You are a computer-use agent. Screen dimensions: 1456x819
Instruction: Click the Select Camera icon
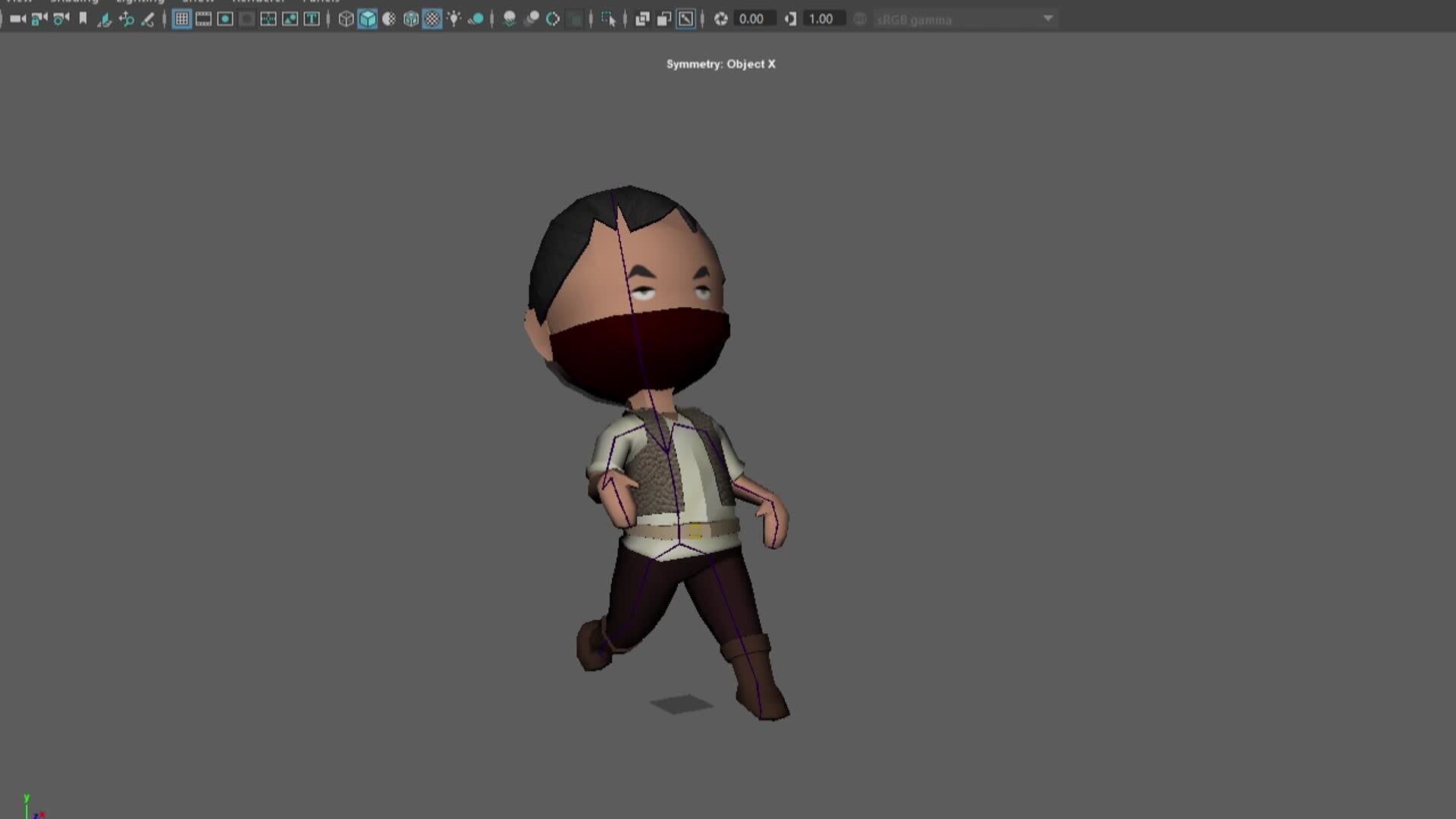click(17, 19)
